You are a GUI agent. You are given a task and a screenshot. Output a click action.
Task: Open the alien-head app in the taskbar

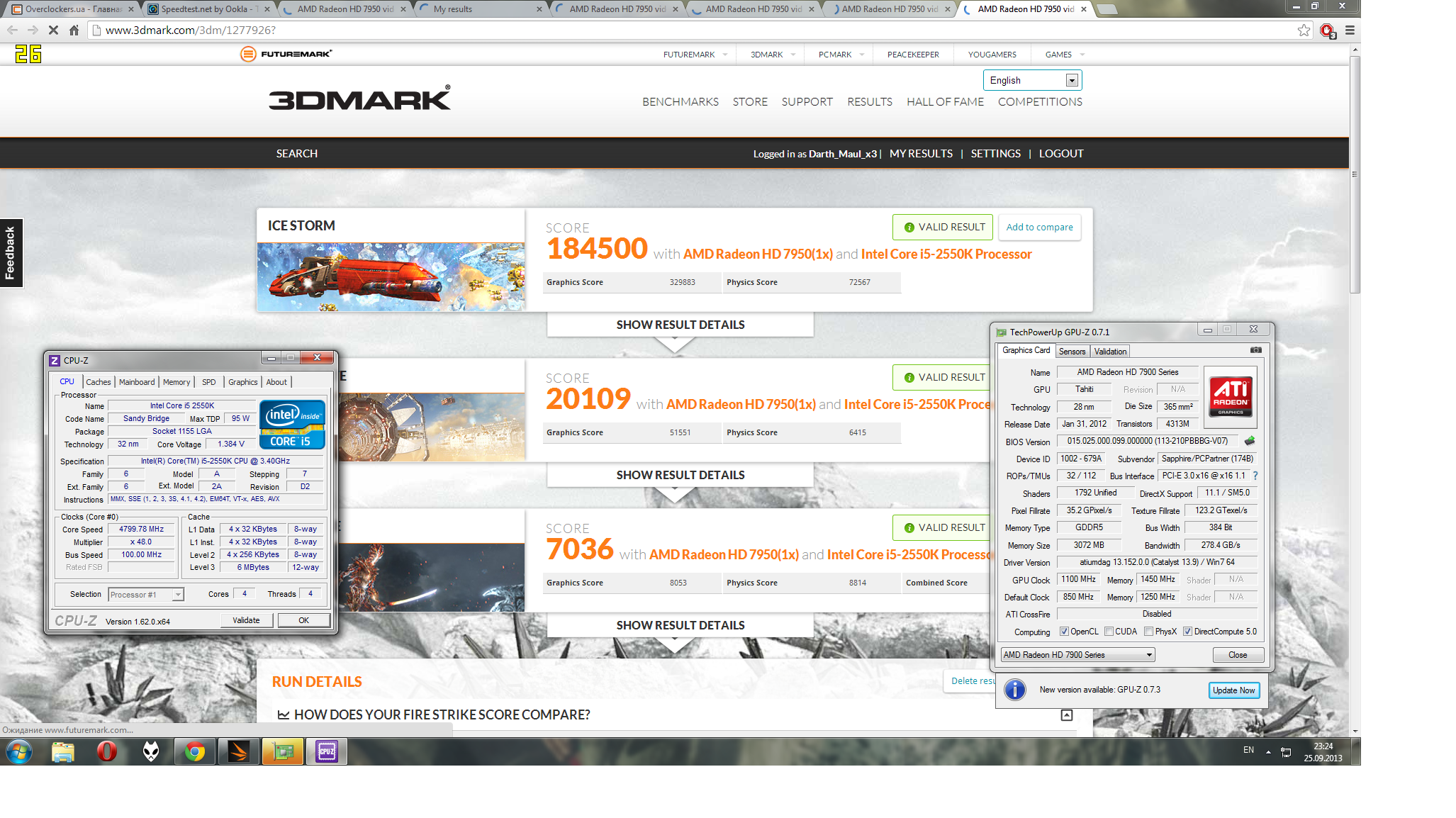151,751
